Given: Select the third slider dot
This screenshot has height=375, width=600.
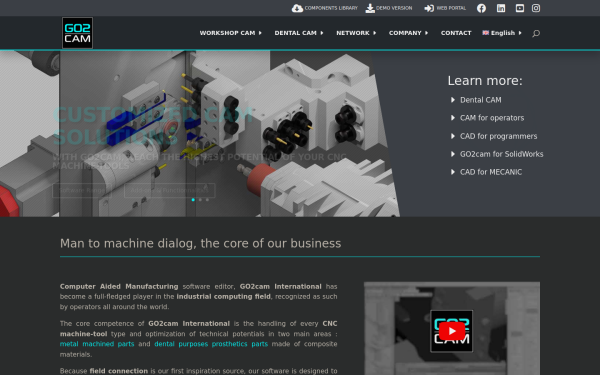Looking at the screenshot, I should tap(207, 200).
